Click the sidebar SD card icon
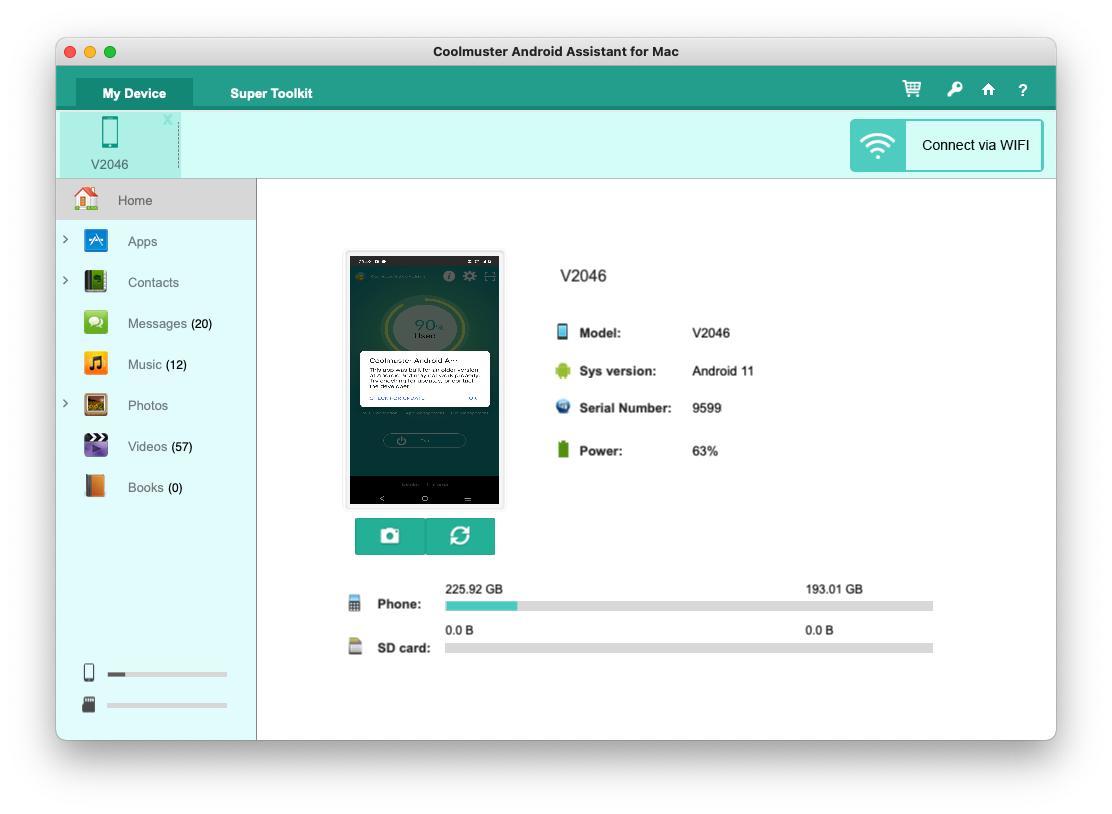1112x814 pixels. (89, 704)
